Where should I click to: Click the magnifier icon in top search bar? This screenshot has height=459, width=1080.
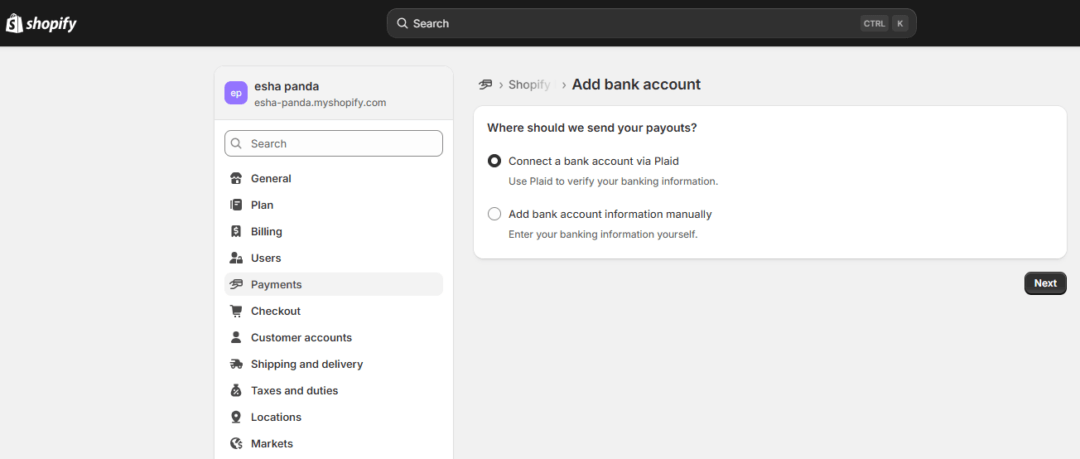pos(402,23)
